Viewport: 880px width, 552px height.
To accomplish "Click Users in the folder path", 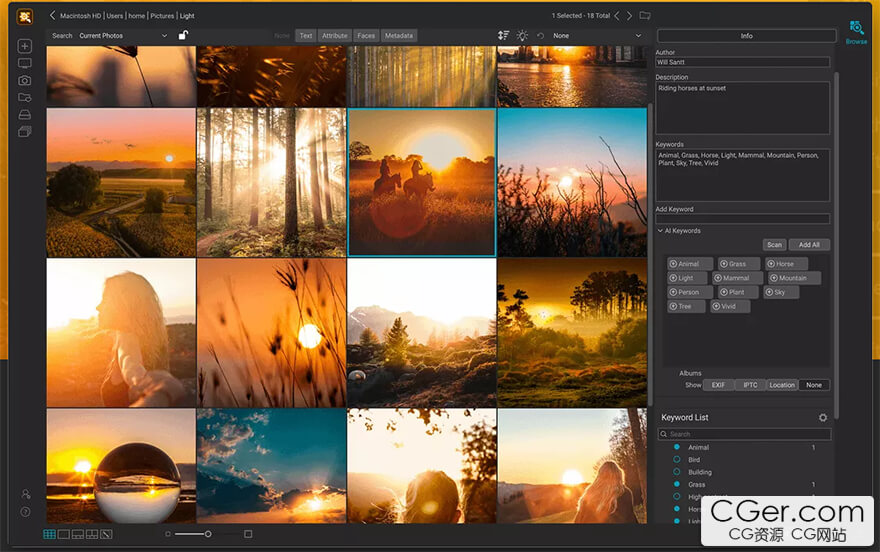I will pyautogui.click(x=114, y=16).
